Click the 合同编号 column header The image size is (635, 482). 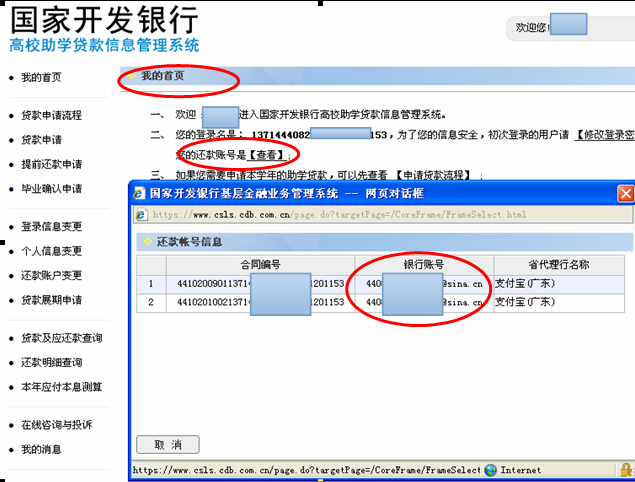260,265
